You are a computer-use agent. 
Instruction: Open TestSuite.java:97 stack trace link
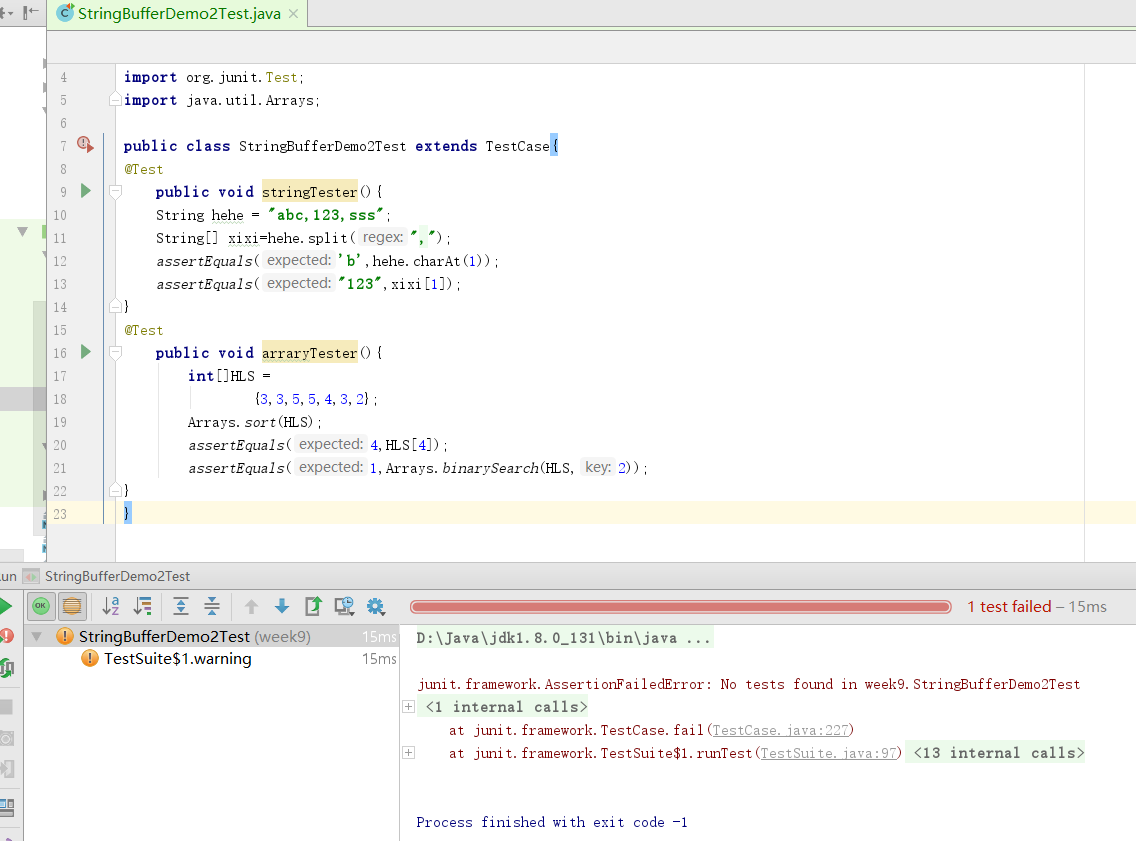click(828, 753)
